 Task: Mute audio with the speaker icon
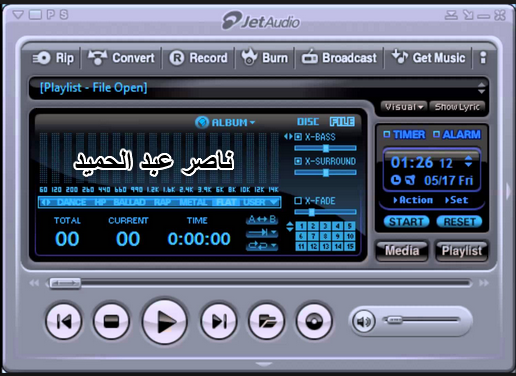[x=364, y=322]
